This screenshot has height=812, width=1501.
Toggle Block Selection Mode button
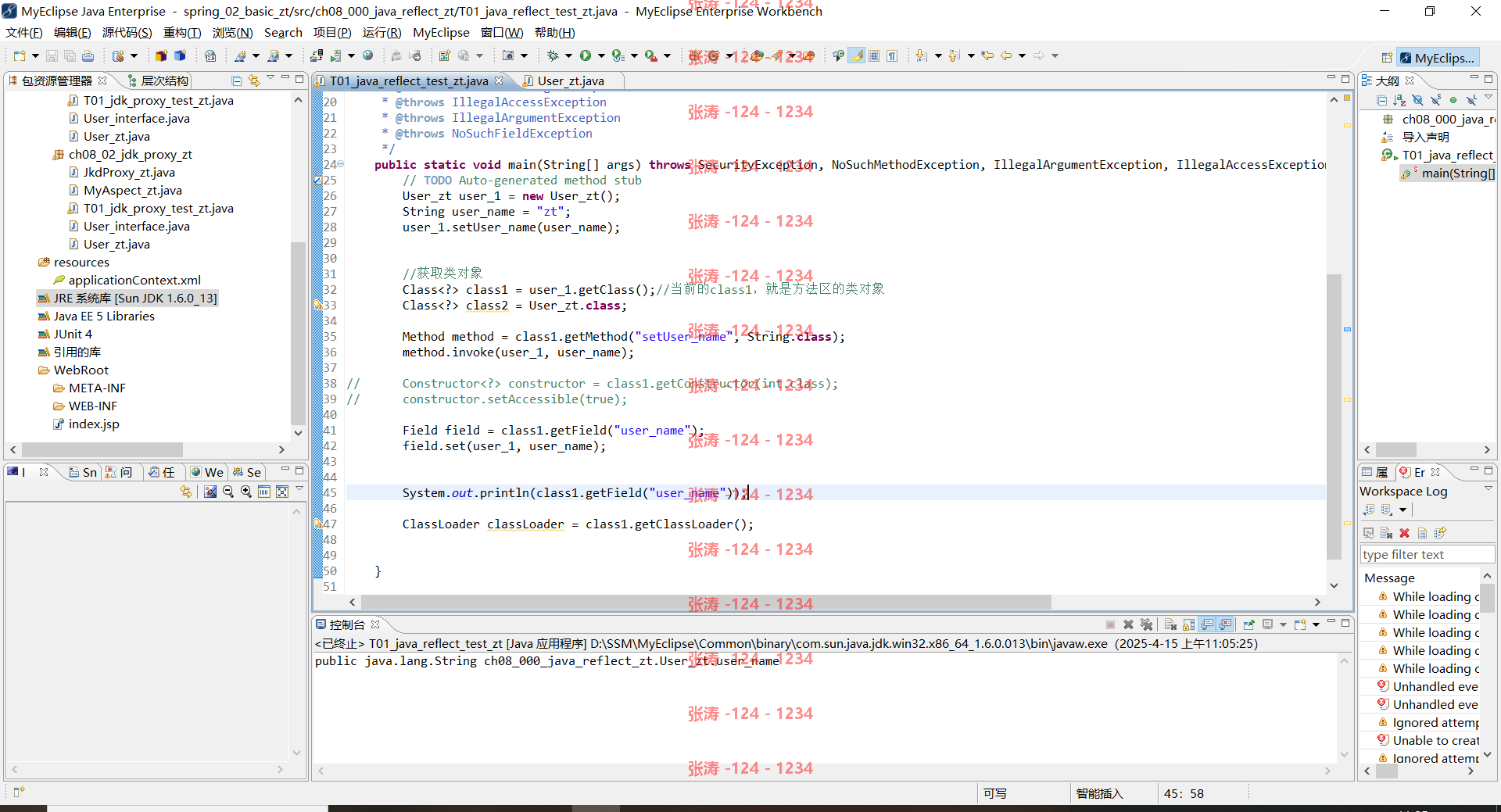(874, 55)
